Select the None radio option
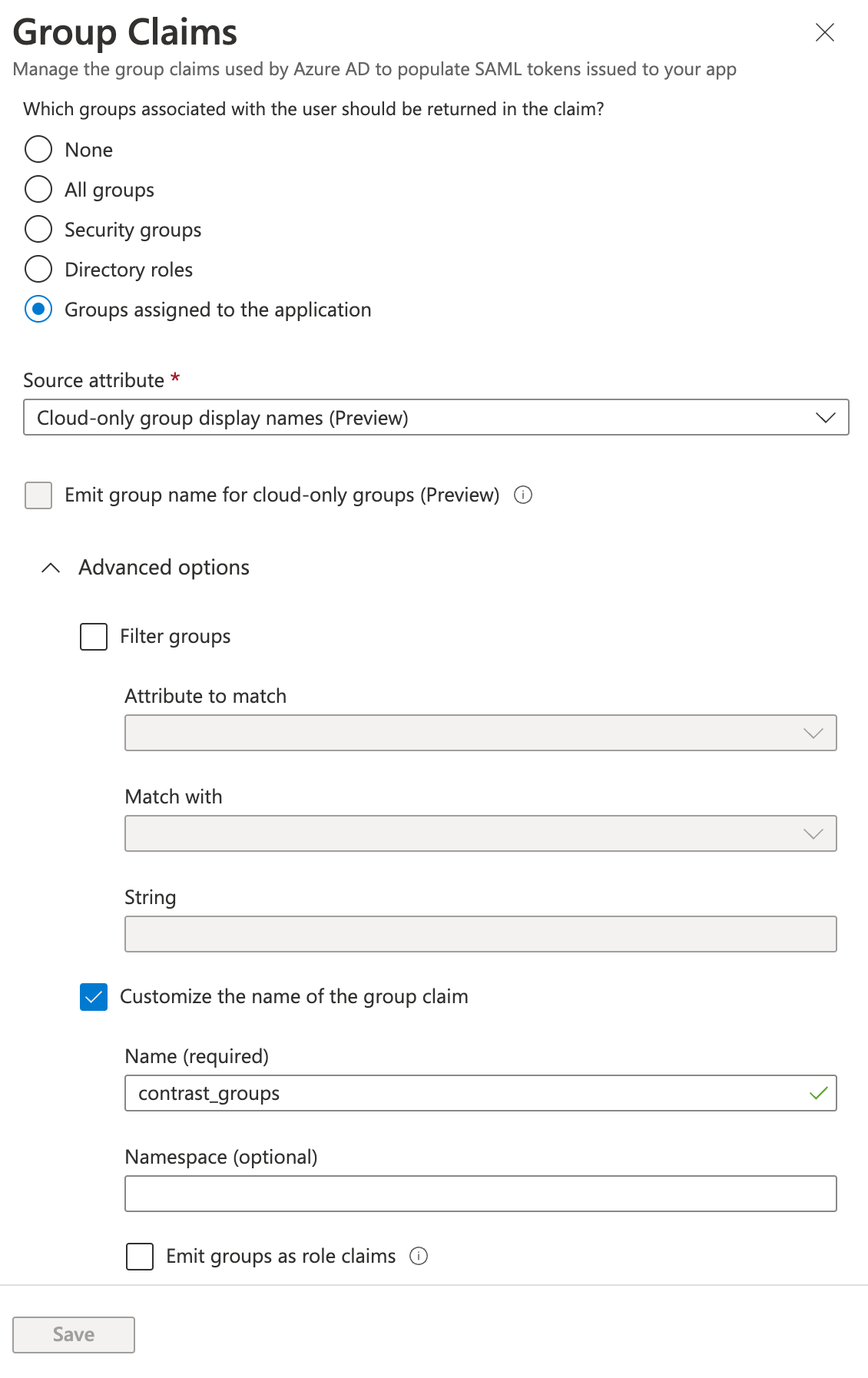 tap(38, 149)
